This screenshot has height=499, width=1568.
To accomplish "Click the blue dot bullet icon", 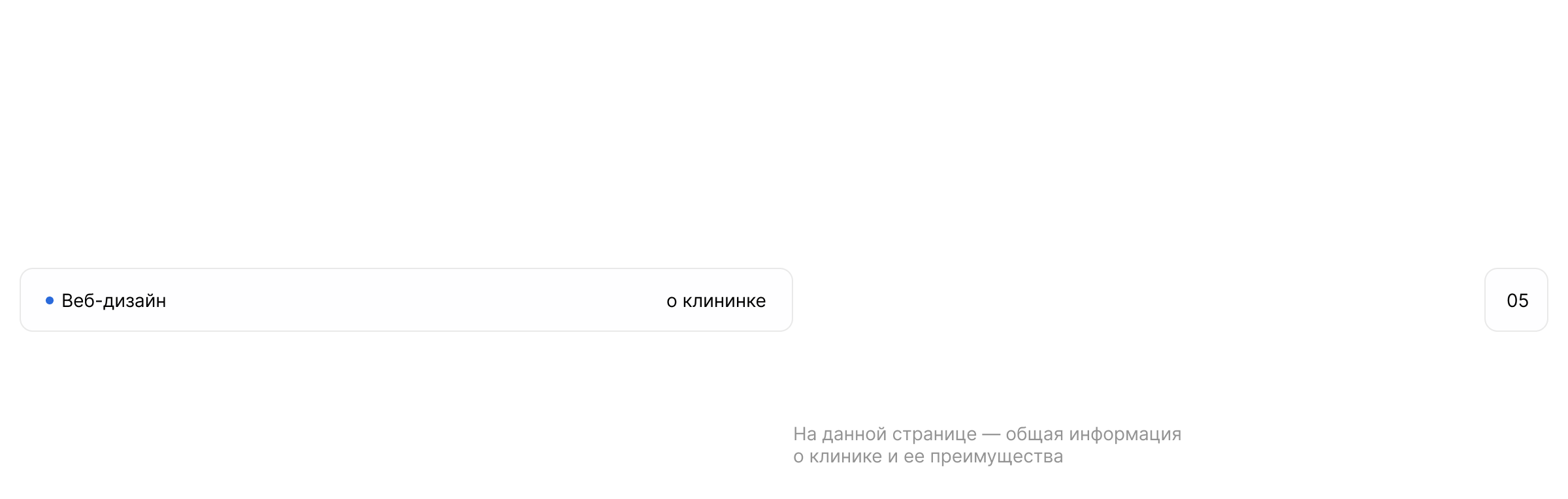I will click(50, 300).
